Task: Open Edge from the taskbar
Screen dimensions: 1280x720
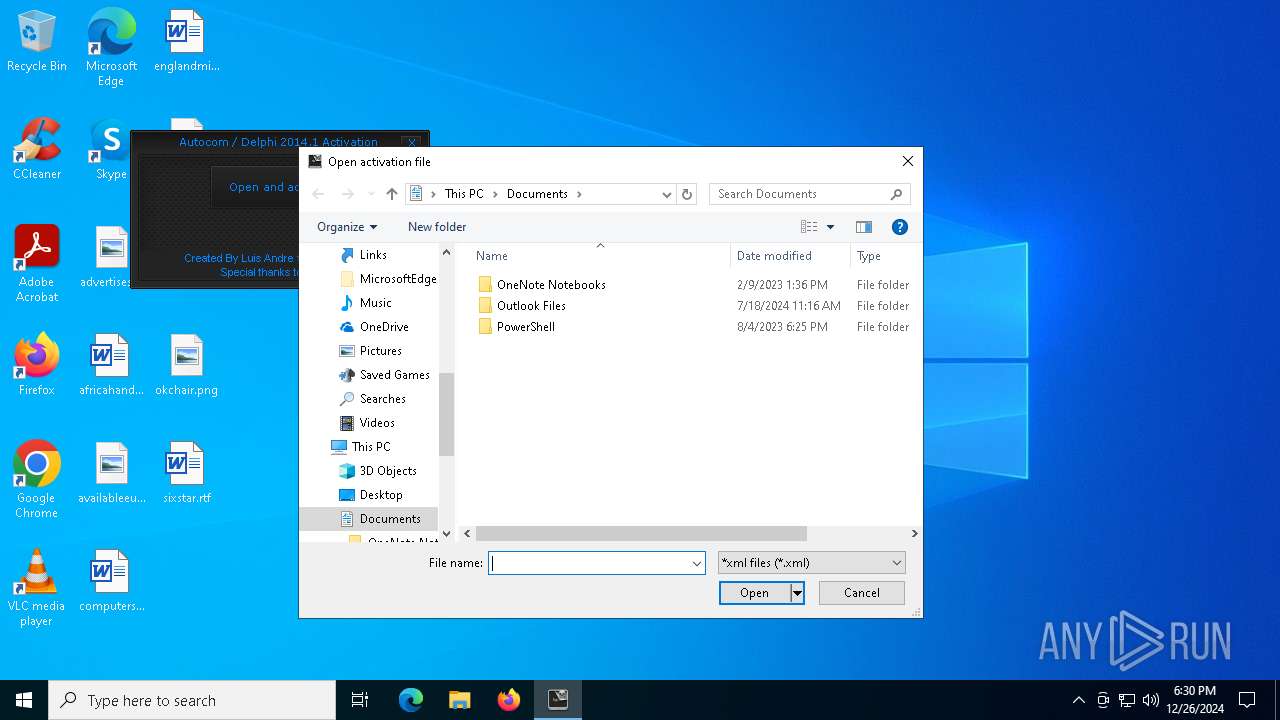Action: coord(411,700)
